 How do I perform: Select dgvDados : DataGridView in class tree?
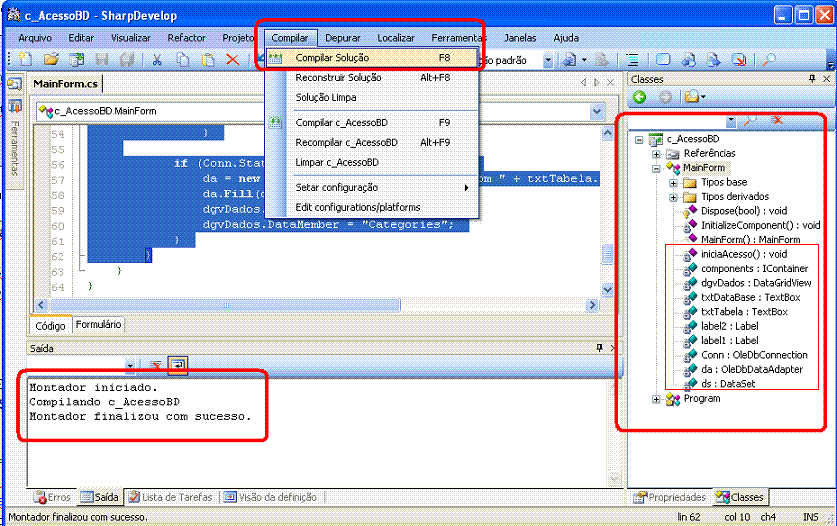tap(755, 283)
